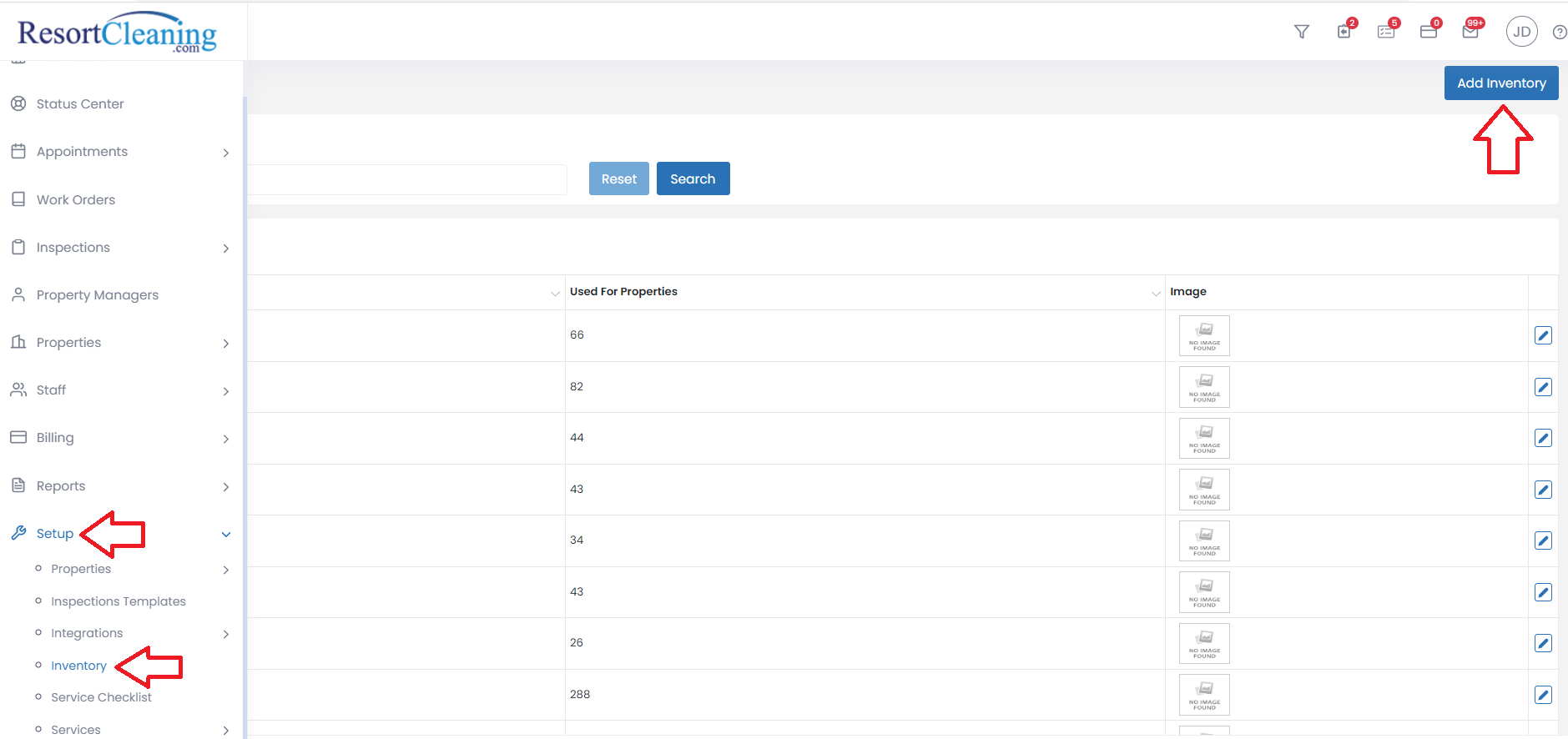Go to Status Center
Screen dimensions: 1568x739
click(x=80, y=104)
